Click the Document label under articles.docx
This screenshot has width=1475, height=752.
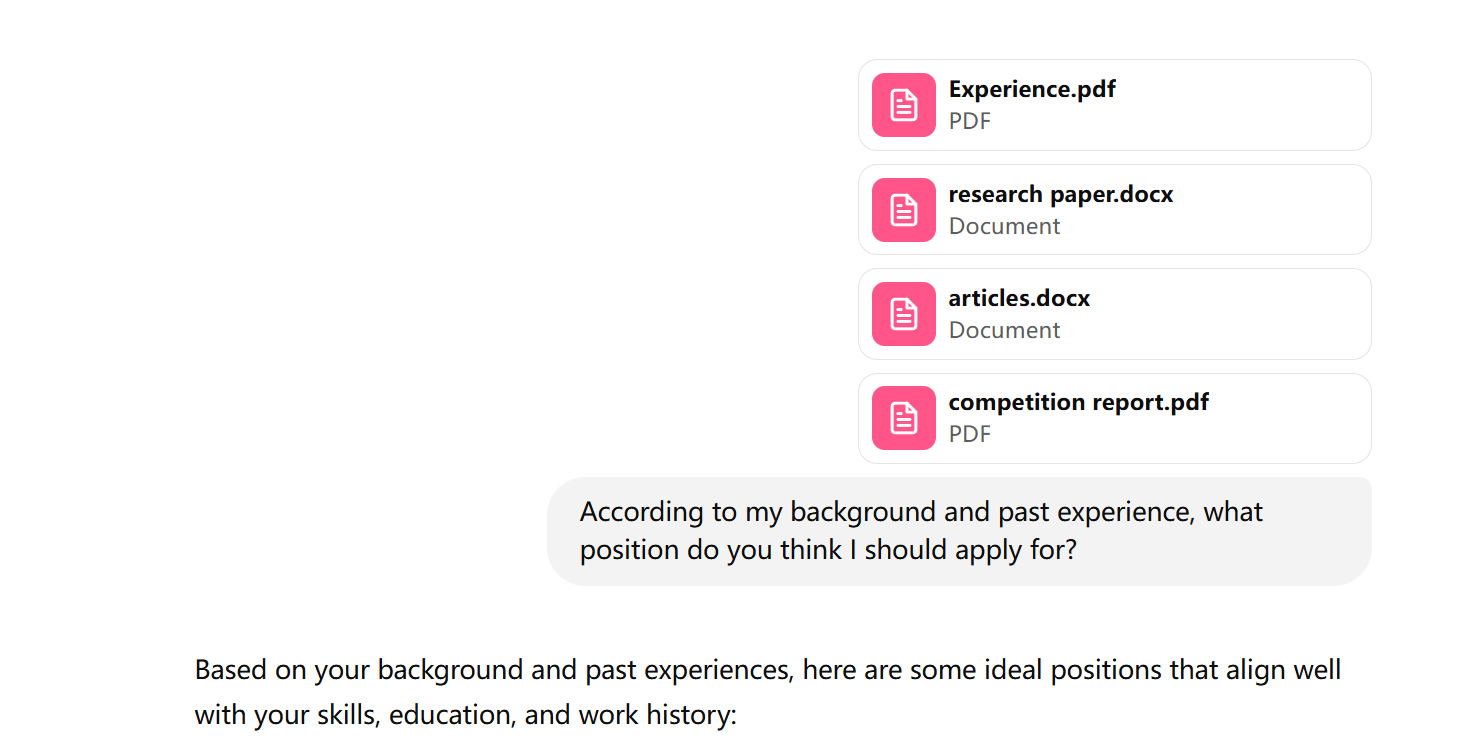1004,330
